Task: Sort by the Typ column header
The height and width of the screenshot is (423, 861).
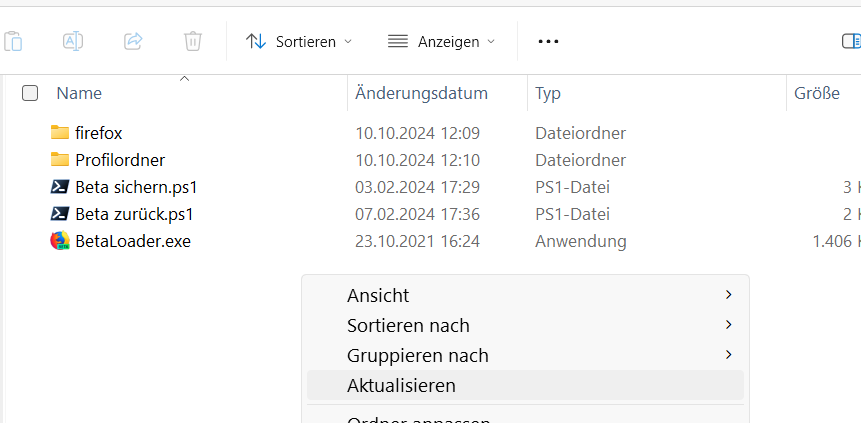Action: 548,93
